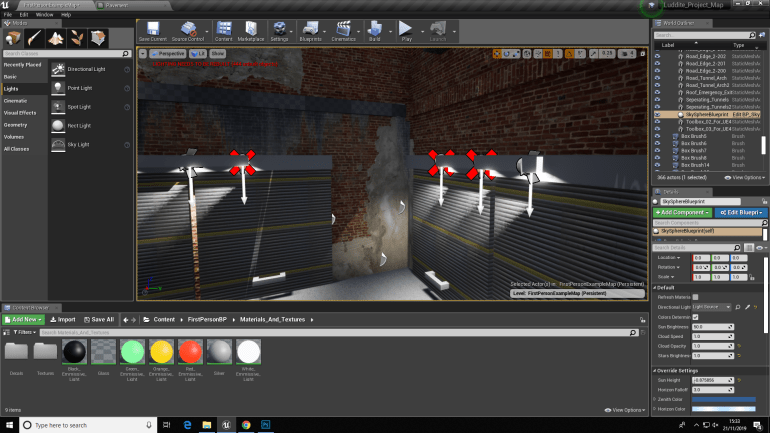Toggle visibility of SkySphereBlueprint in outliner
The width and height of the screenshot is (770, 433).
pyautogui.click(x=657, y=114)
